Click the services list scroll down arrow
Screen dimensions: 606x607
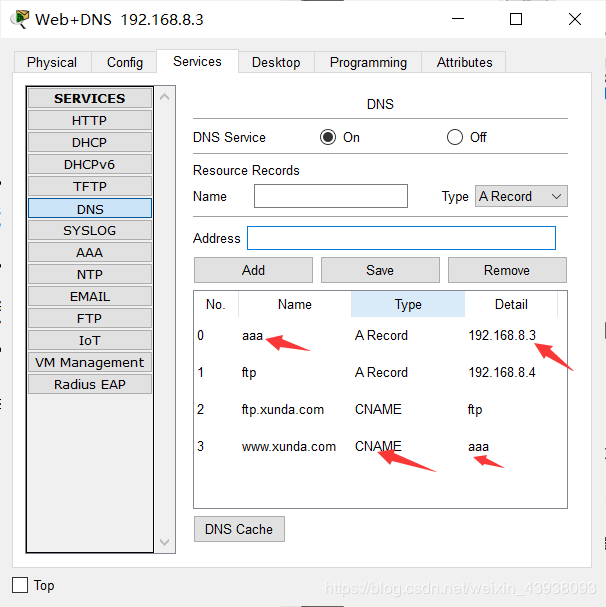pyautogui.click(x=165, y=542)
